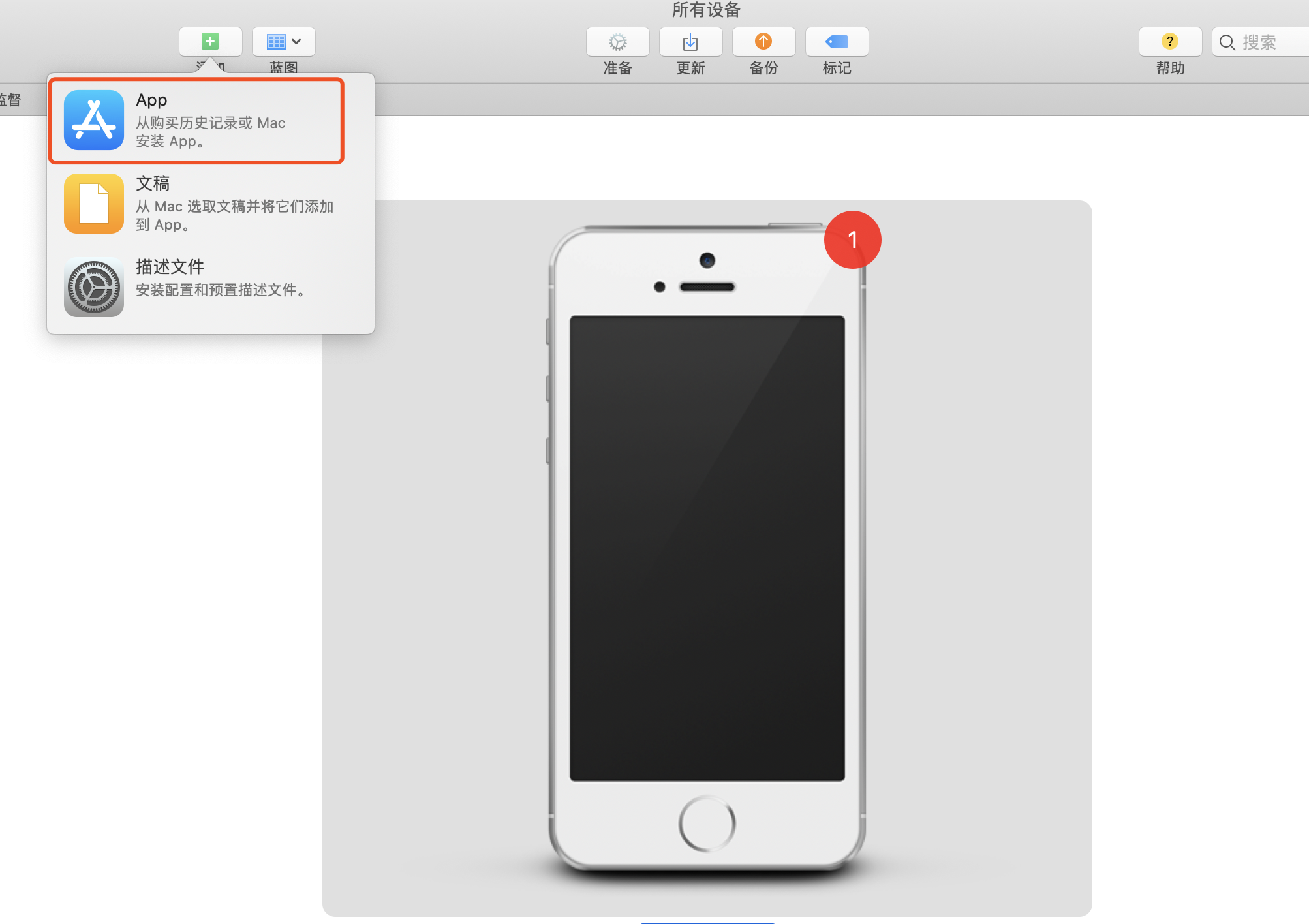
Task: Click the blue Tag icon
Action: (x=837, y=42)
